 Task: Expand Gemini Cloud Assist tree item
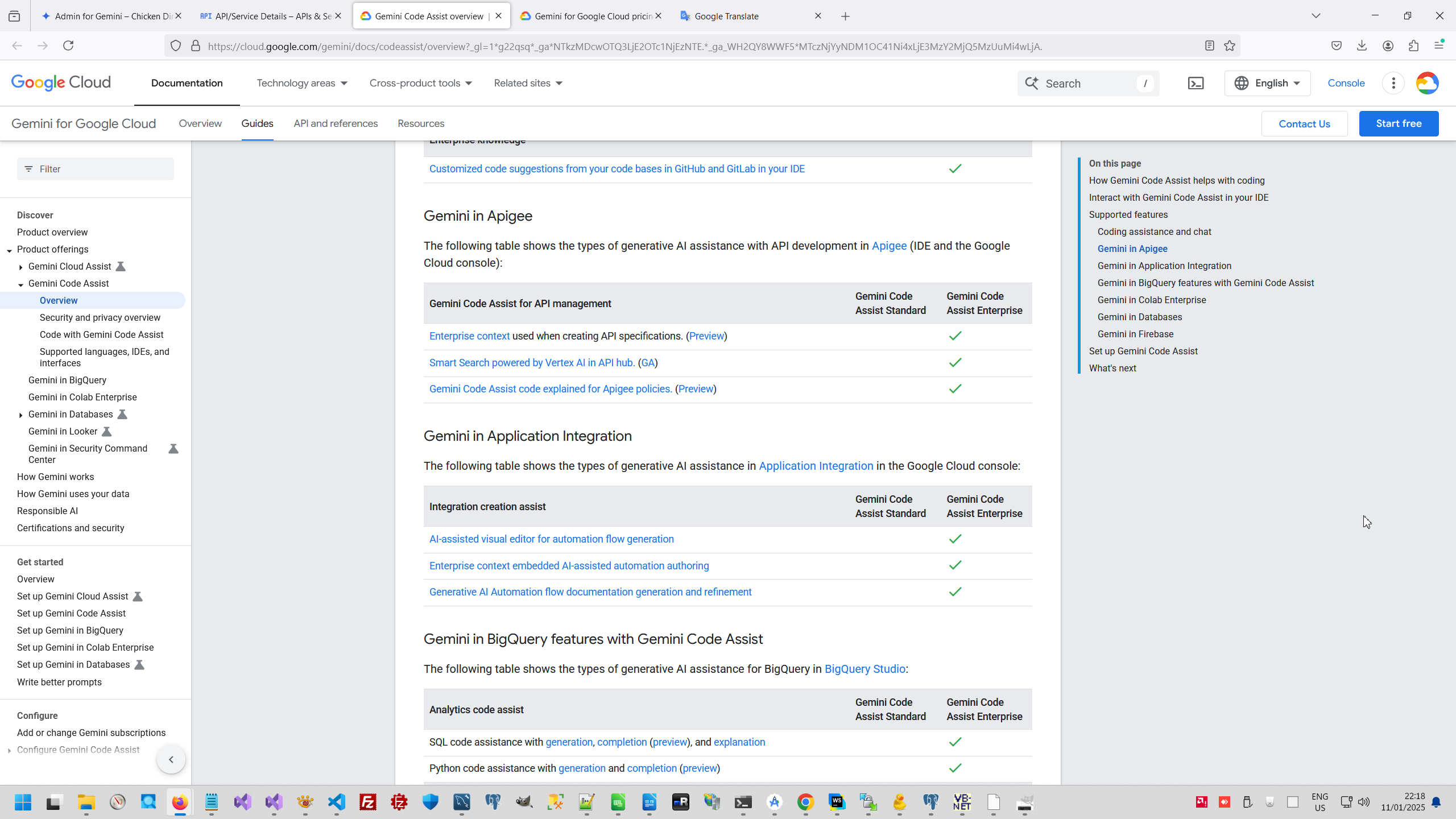pyautogui.click(x=21, y=267)
